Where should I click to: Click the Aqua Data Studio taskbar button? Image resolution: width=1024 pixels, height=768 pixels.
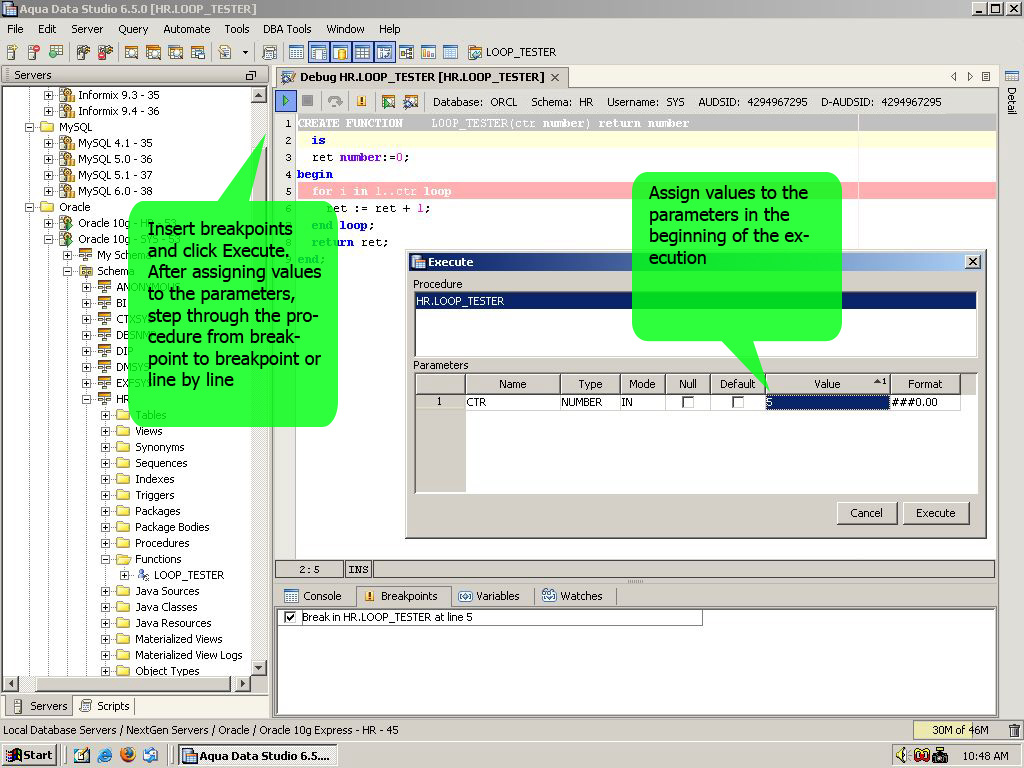point(258,756)
